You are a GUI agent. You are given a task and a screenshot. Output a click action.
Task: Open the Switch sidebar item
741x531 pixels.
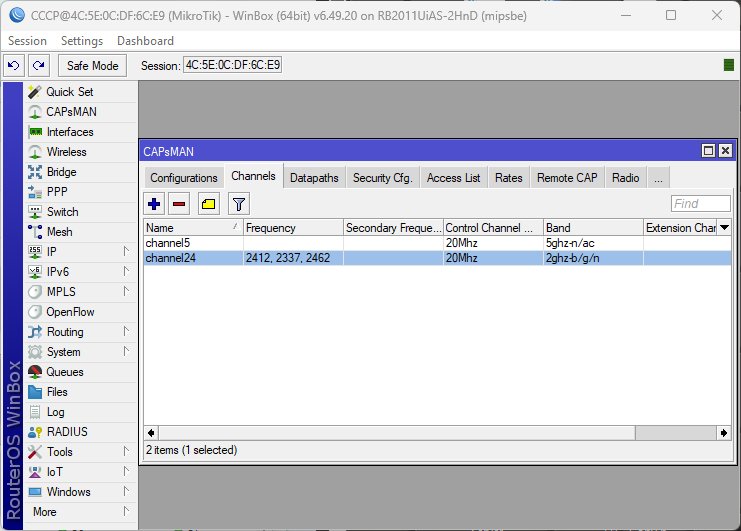(x=80, y=212)
